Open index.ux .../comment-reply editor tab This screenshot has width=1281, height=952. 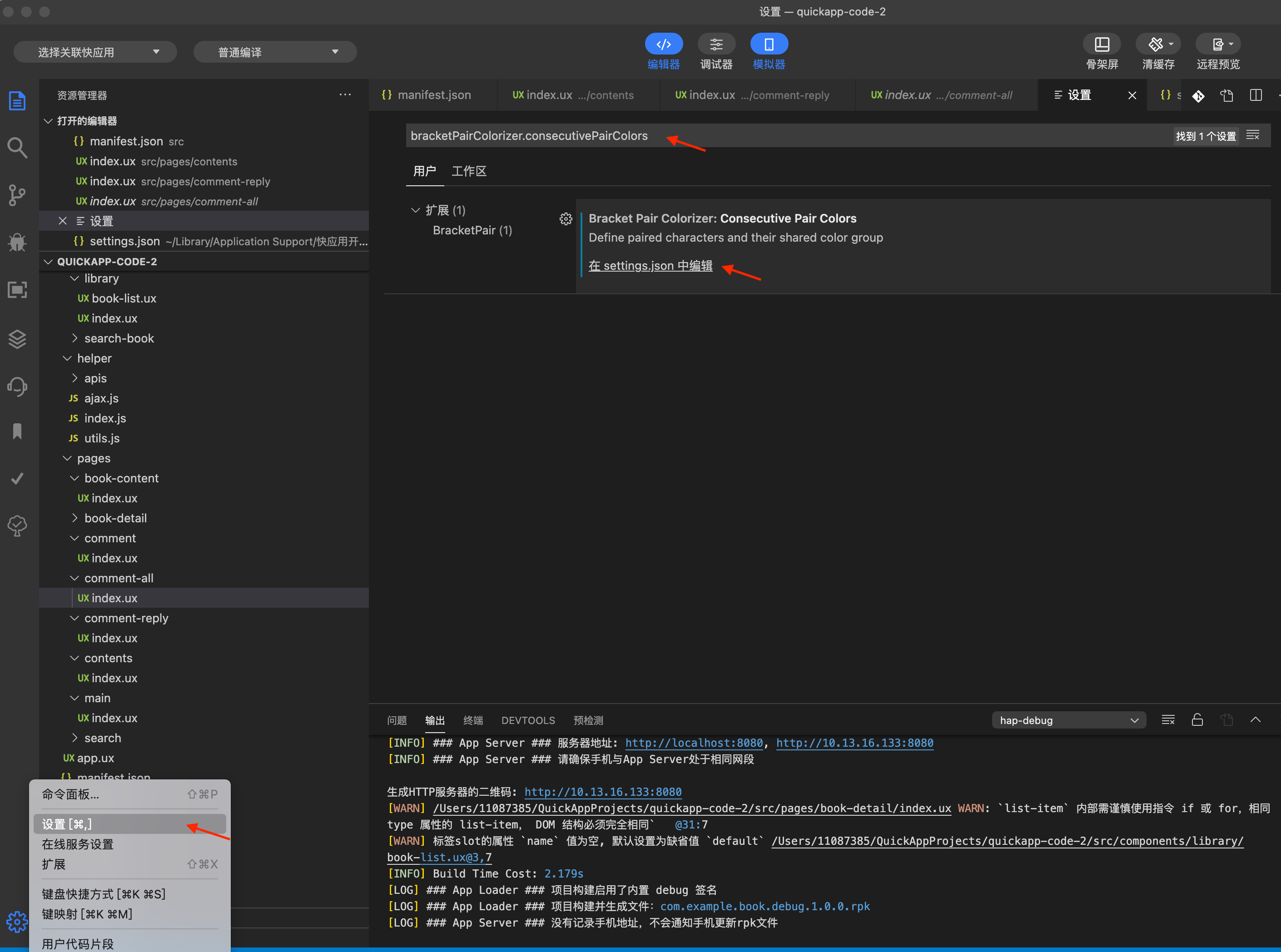pyautogui.click(x=757, y=95)
